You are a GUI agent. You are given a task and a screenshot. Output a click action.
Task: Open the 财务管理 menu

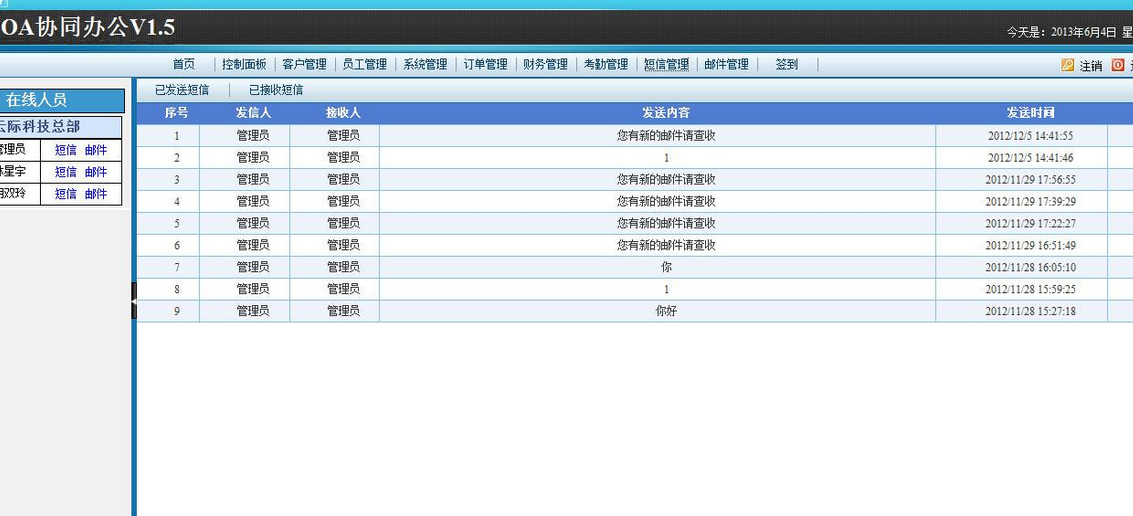click(x=545, y=64)
